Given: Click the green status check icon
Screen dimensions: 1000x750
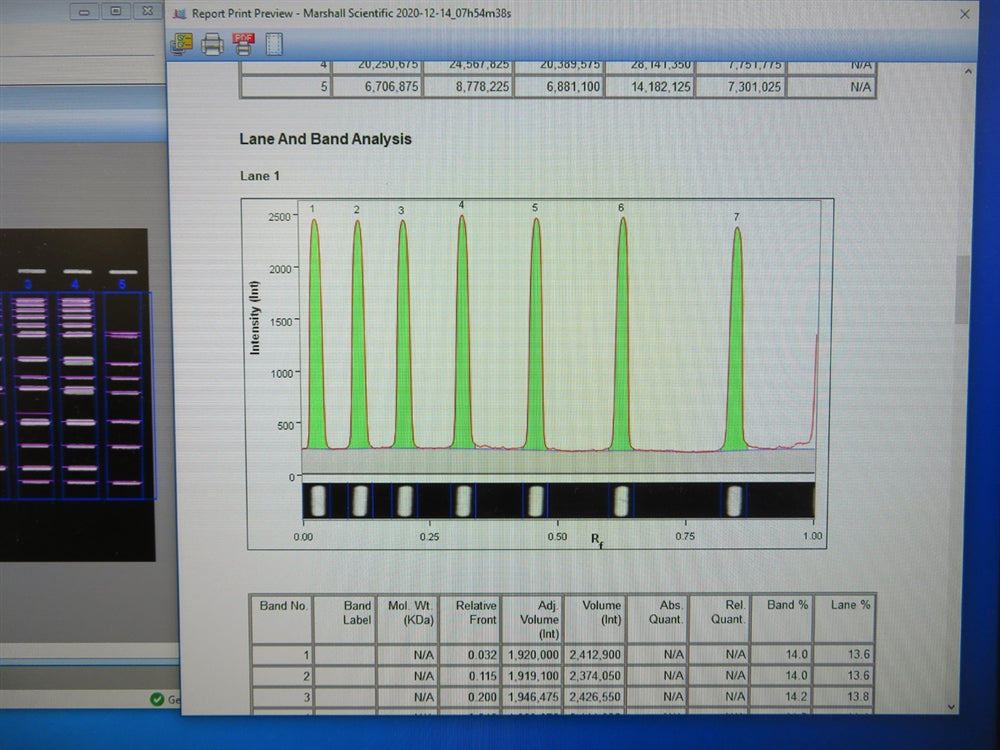Looking at the screenshot, I should 157,700.
